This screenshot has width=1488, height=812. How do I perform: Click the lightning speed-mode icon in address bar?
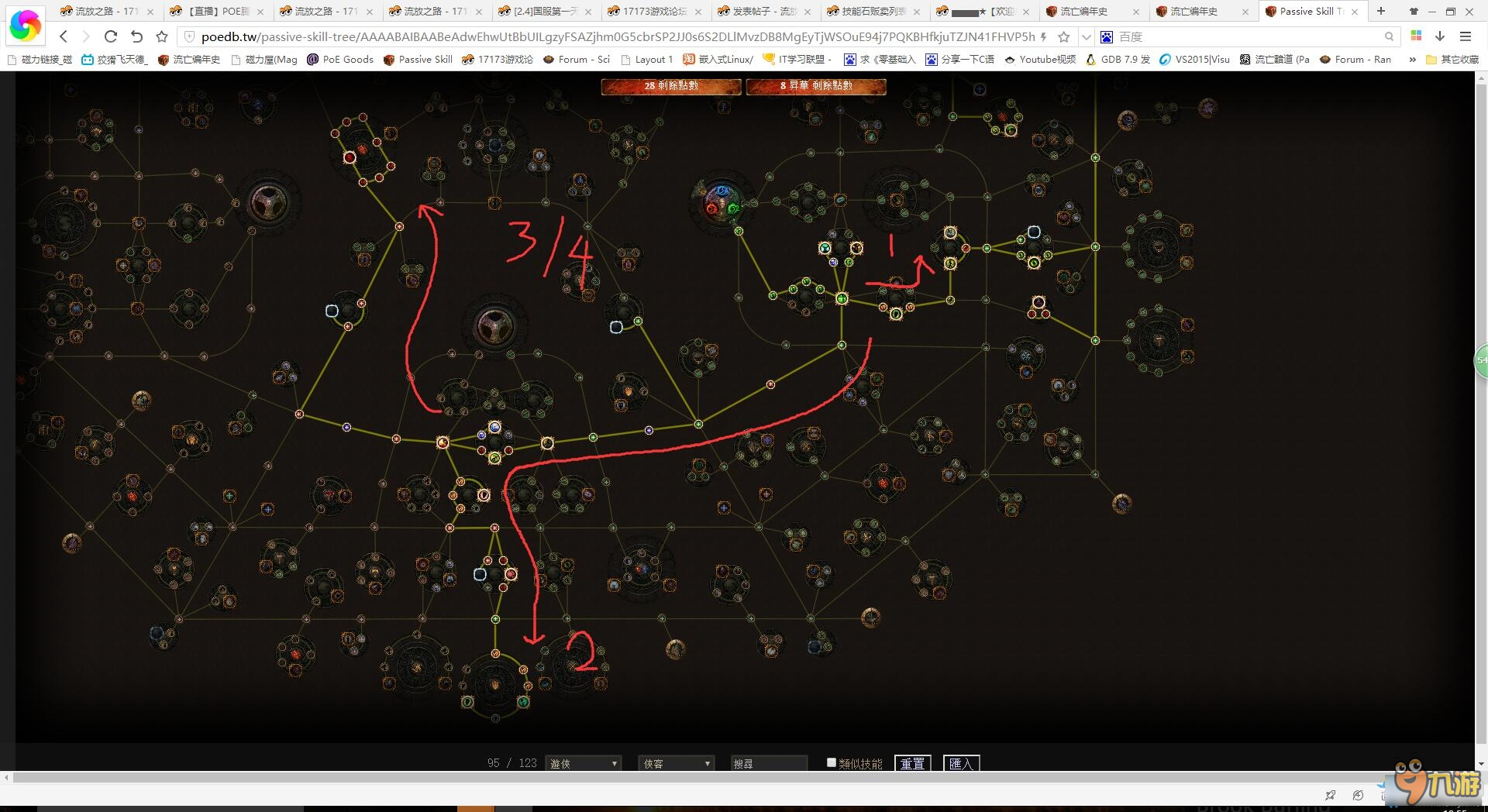(x=1044, y=36)
